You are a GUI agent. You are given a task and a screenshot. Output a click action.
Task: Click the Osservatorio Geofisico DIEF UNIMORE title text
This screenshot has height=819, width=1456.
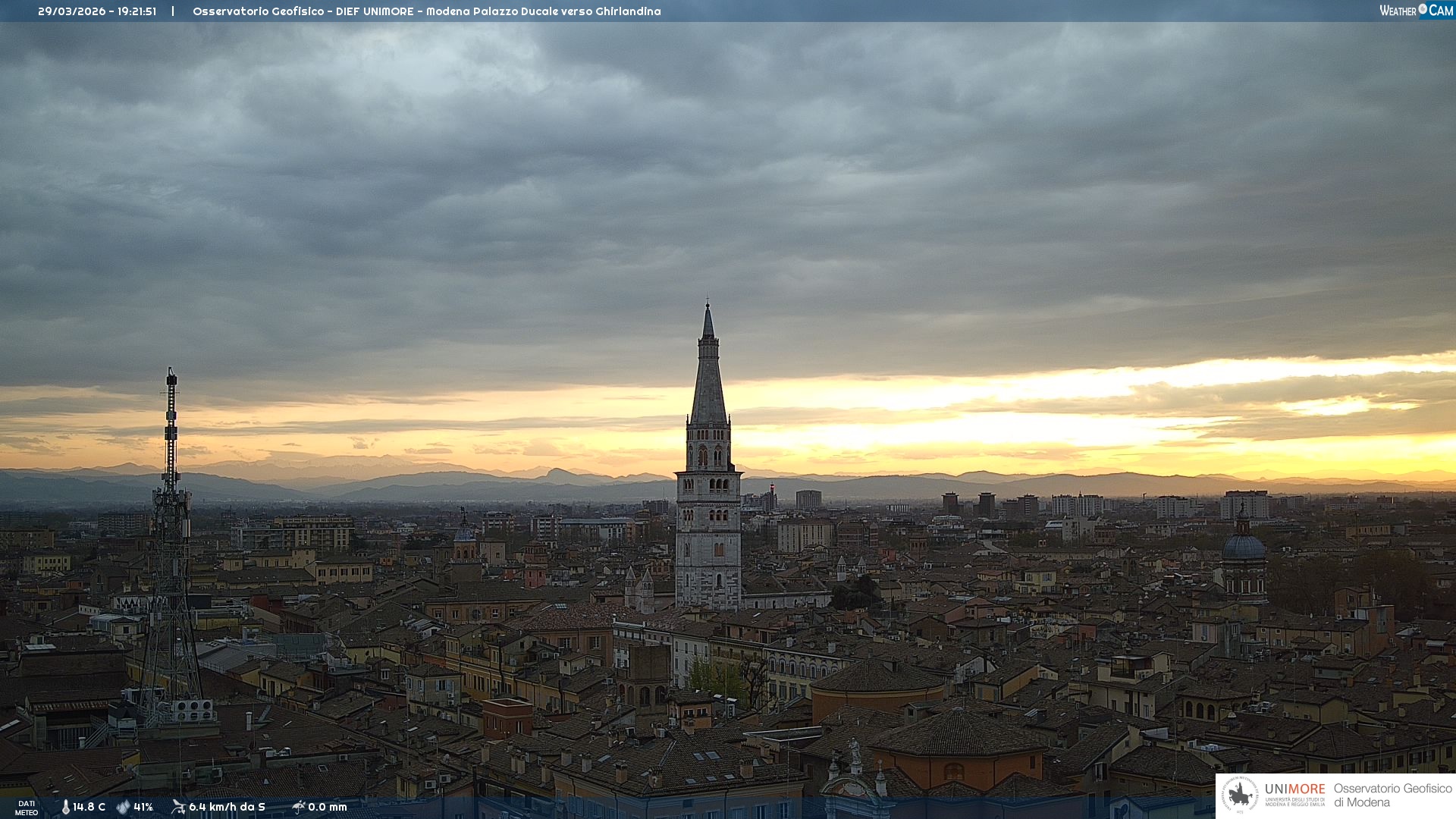[x=426, y=11]
